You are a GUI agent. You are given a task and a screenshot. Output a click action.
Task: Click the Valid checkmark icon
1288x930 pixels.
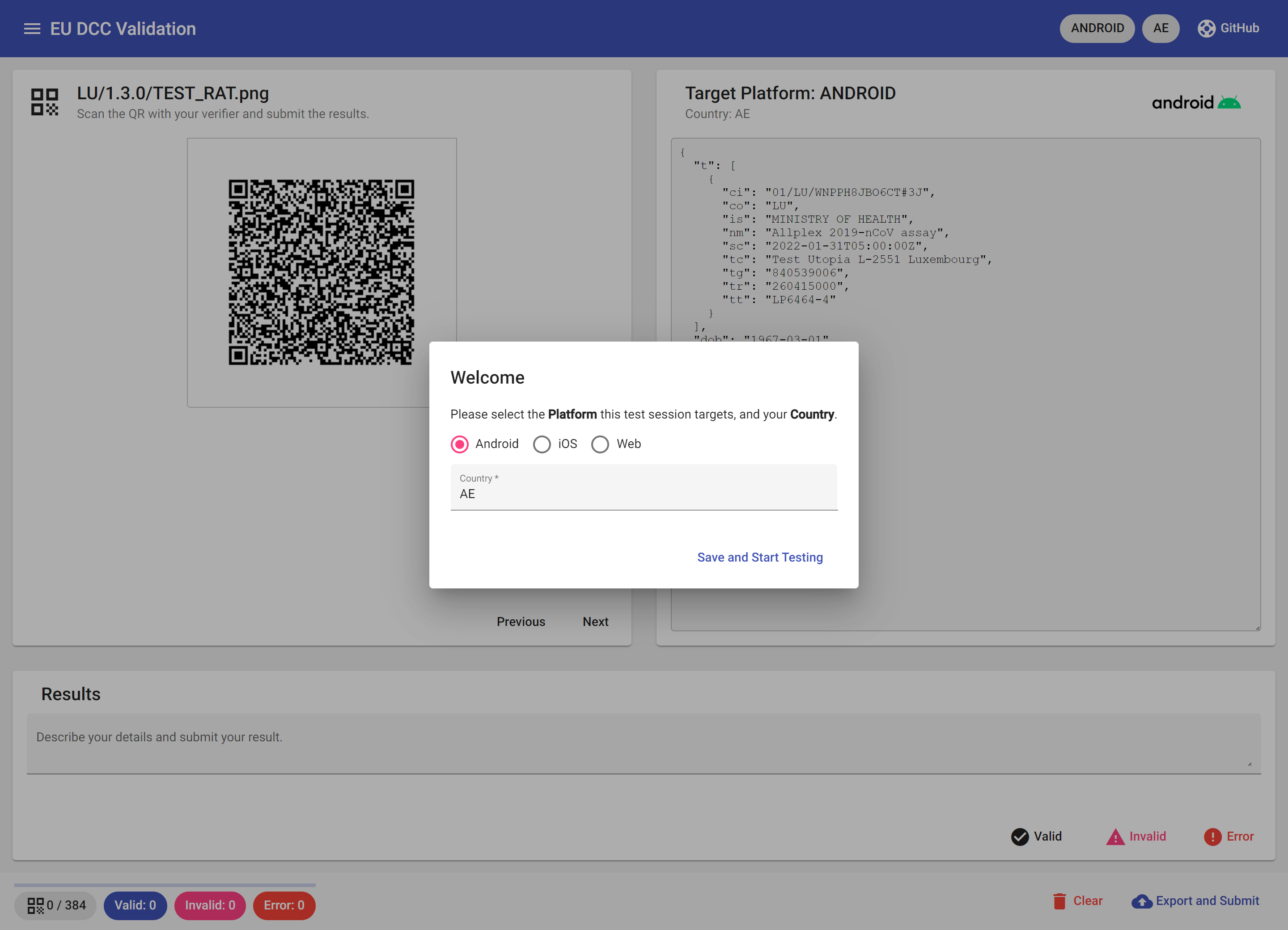pos(1020,836)
